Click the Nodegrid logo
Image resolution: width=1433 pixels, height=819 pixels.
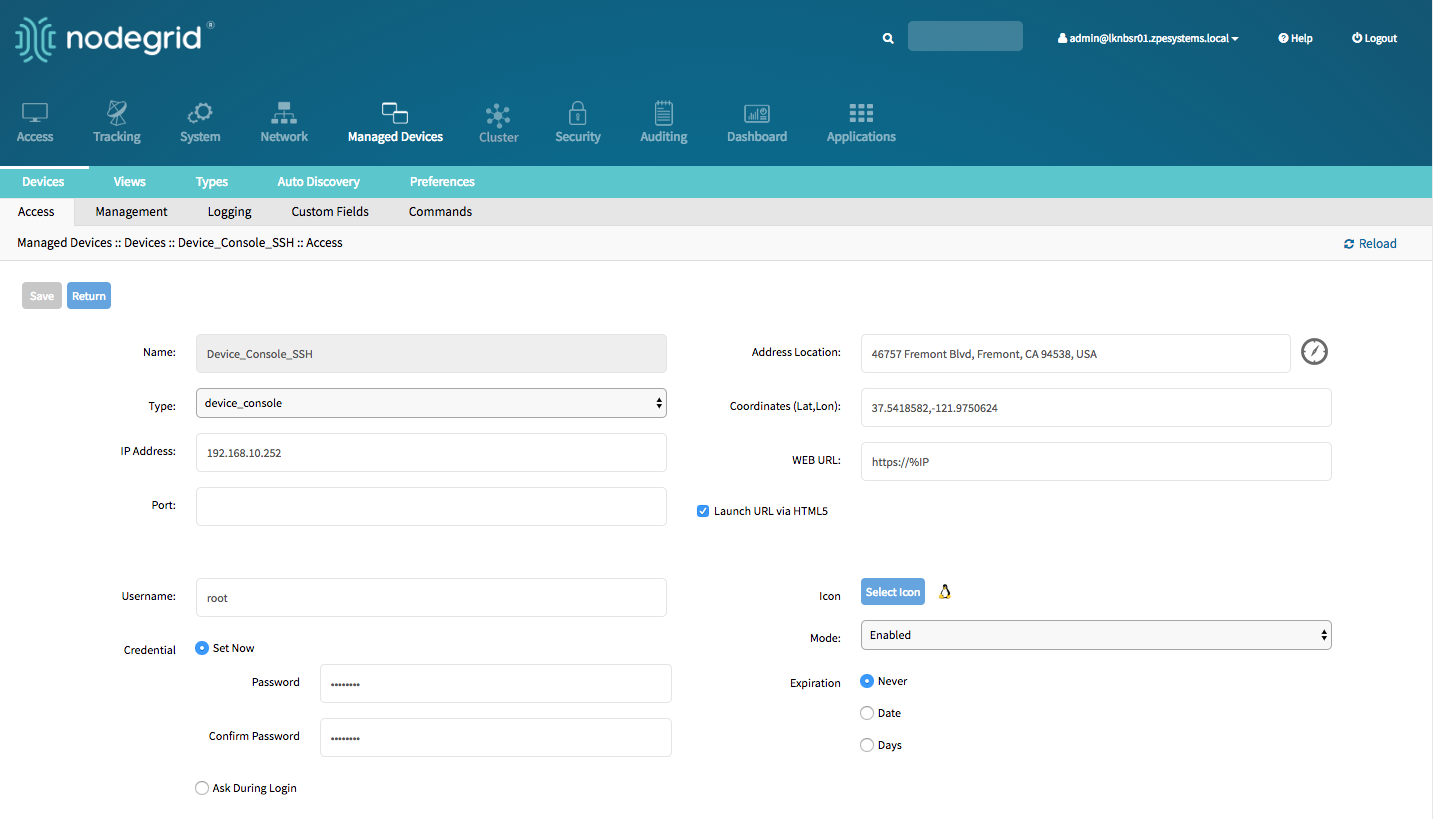(114, 37)
